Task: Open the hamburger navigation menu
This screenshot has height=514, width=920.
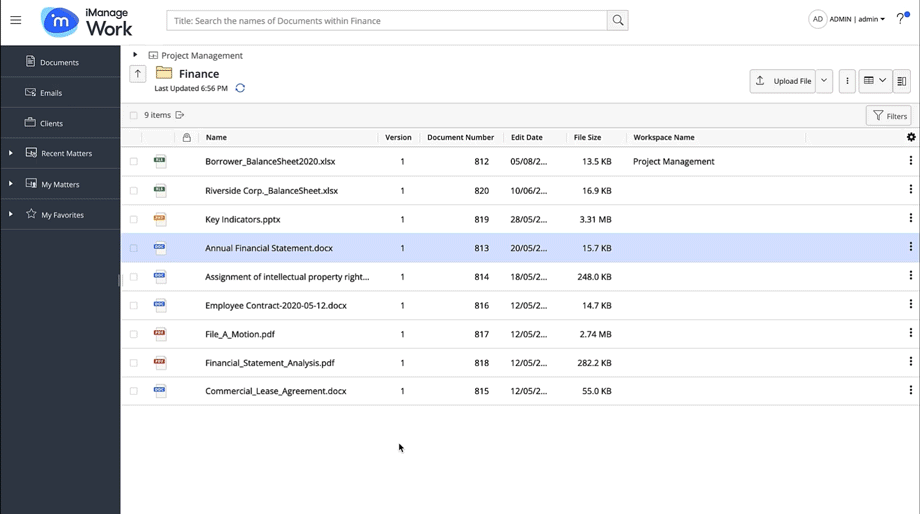Action: tap(16, 20)
